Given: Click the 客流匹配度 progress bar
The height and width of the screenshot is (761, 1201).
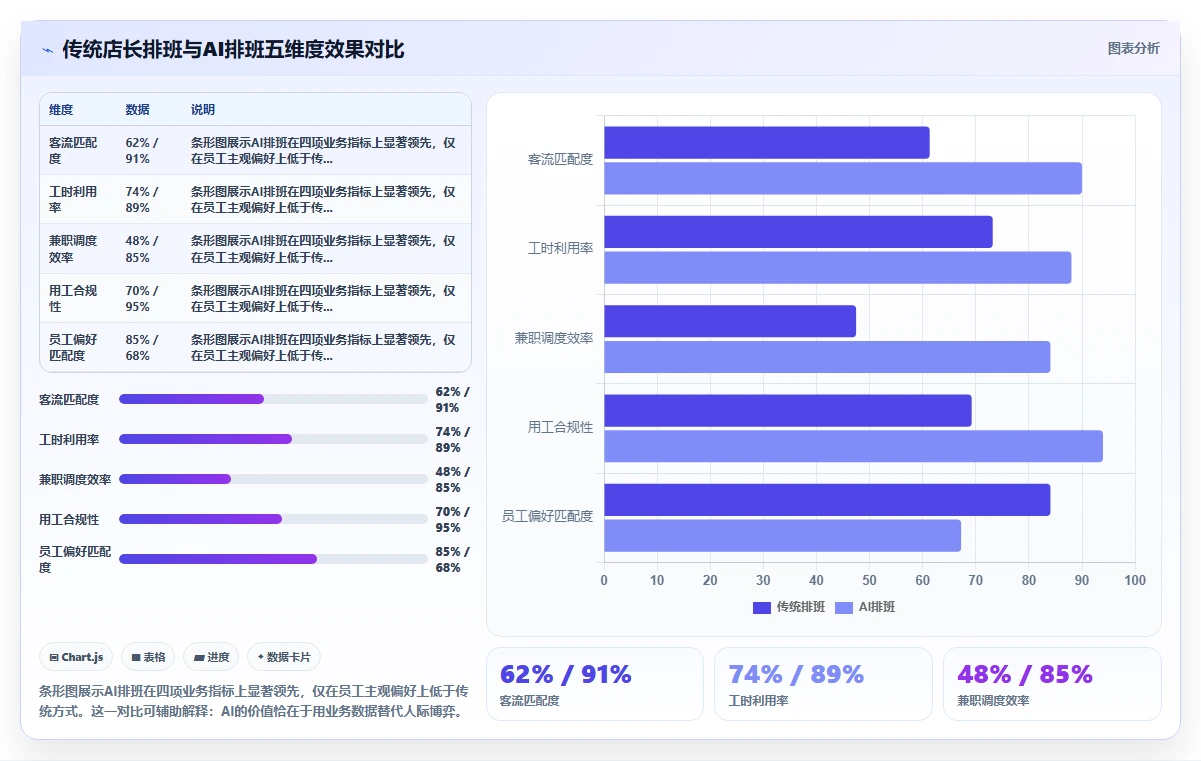Looking at the screenshot, I should coord(273,399).
